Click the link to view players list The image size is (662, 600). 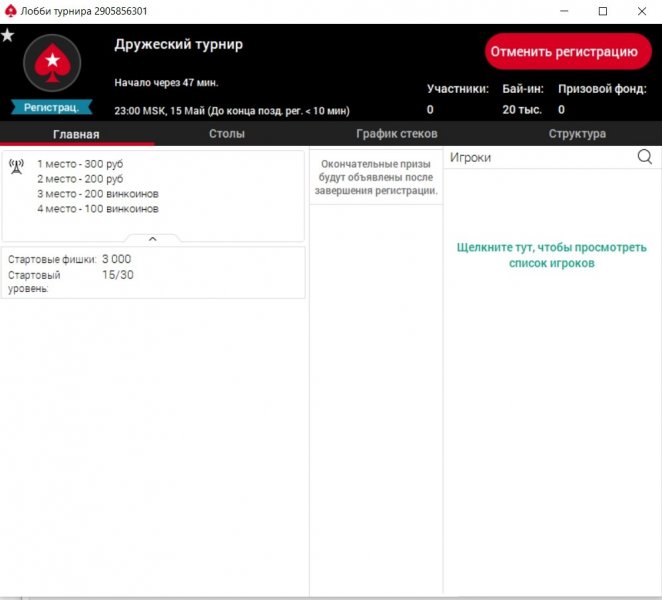pos(551,255)
